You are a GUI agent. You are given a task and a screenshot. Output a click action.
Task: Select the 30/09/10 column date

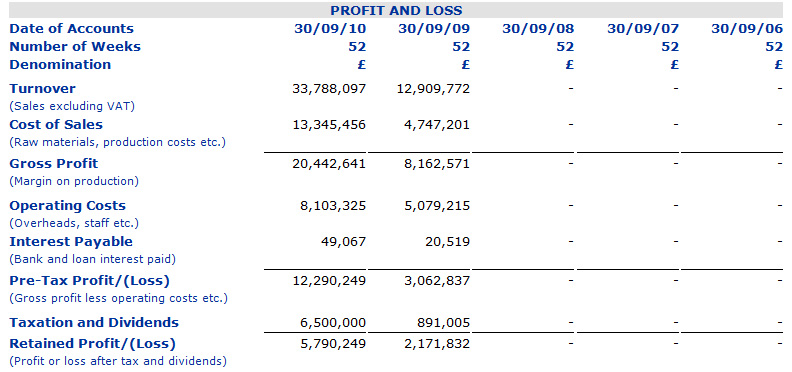click(x=330, y=28)
